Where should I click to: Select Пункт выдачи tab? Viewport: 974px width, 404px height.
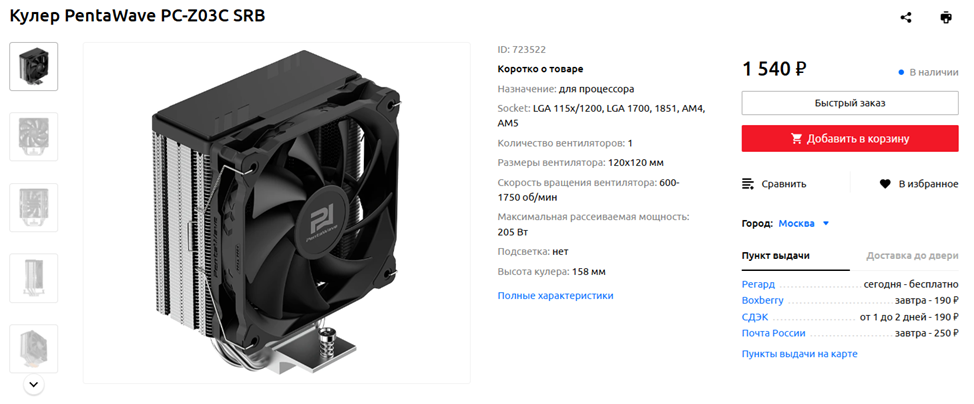776,256
